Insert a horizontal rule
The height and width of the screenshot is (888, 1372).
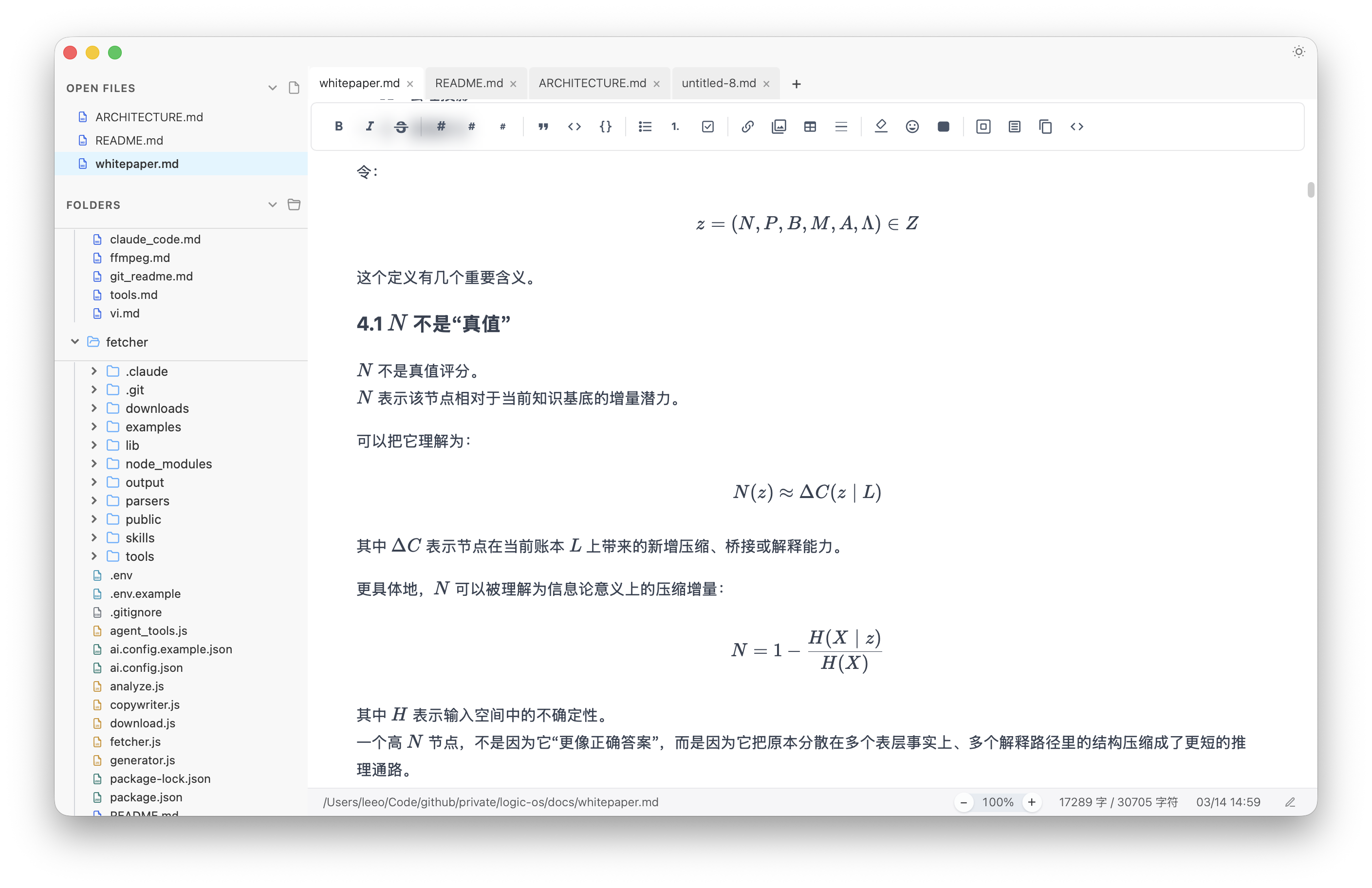(x=841, y=126)
